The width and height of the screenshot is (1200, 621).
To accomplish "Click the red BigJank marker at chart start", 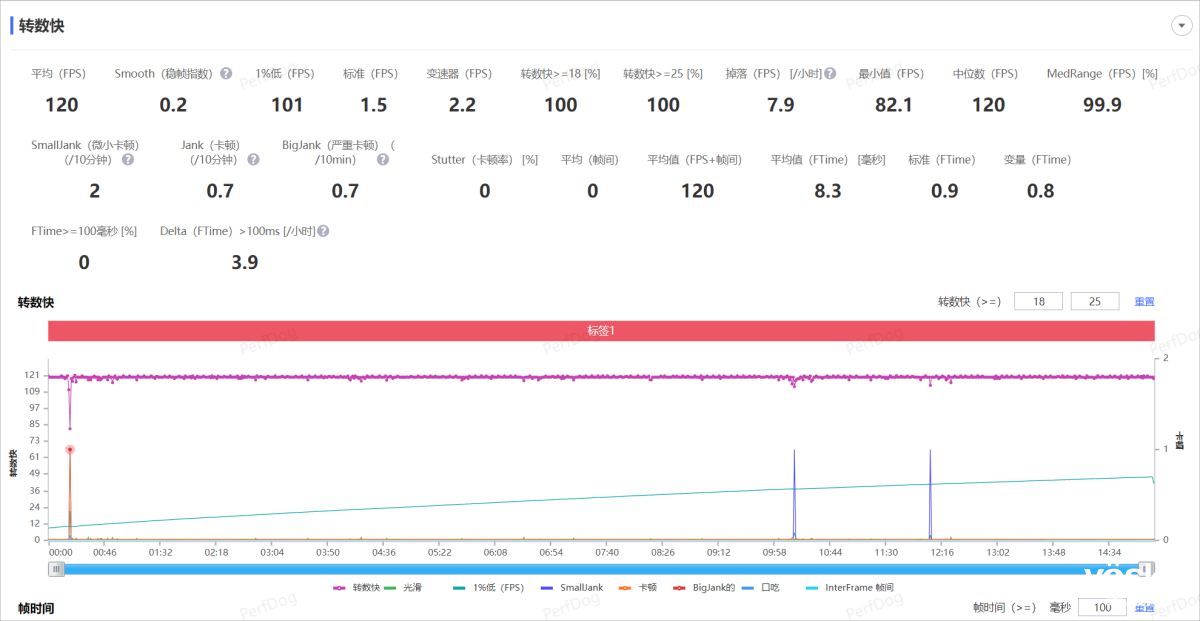I will point(70,450).
